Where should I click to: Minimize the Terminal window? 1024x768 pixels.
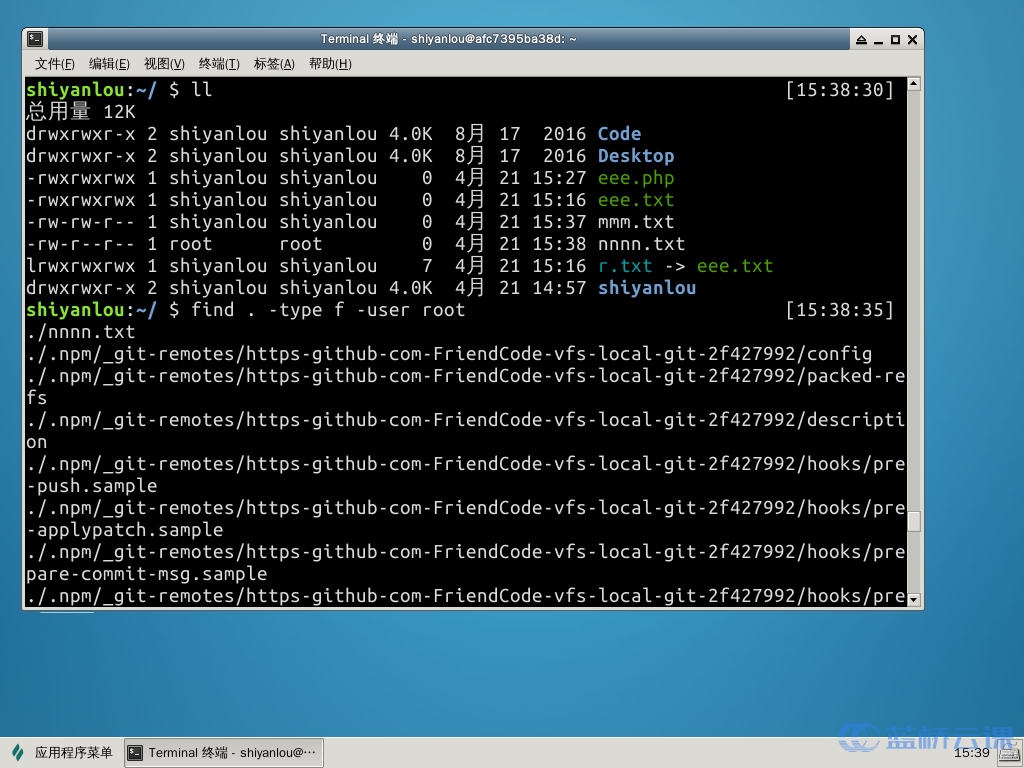point(879,40)
